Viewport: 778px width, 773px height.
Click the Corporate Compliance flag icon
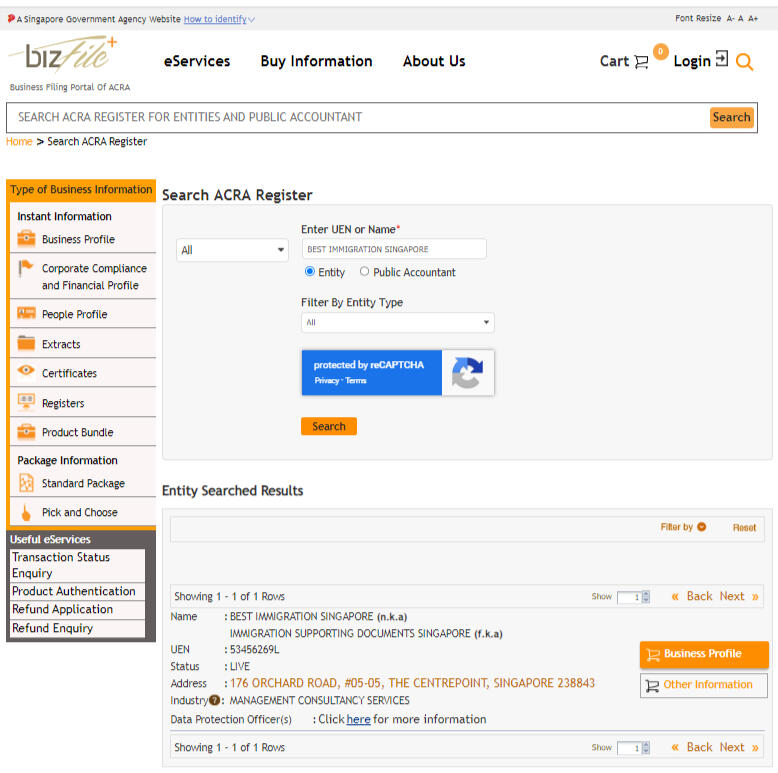click(x=25, y=268)
